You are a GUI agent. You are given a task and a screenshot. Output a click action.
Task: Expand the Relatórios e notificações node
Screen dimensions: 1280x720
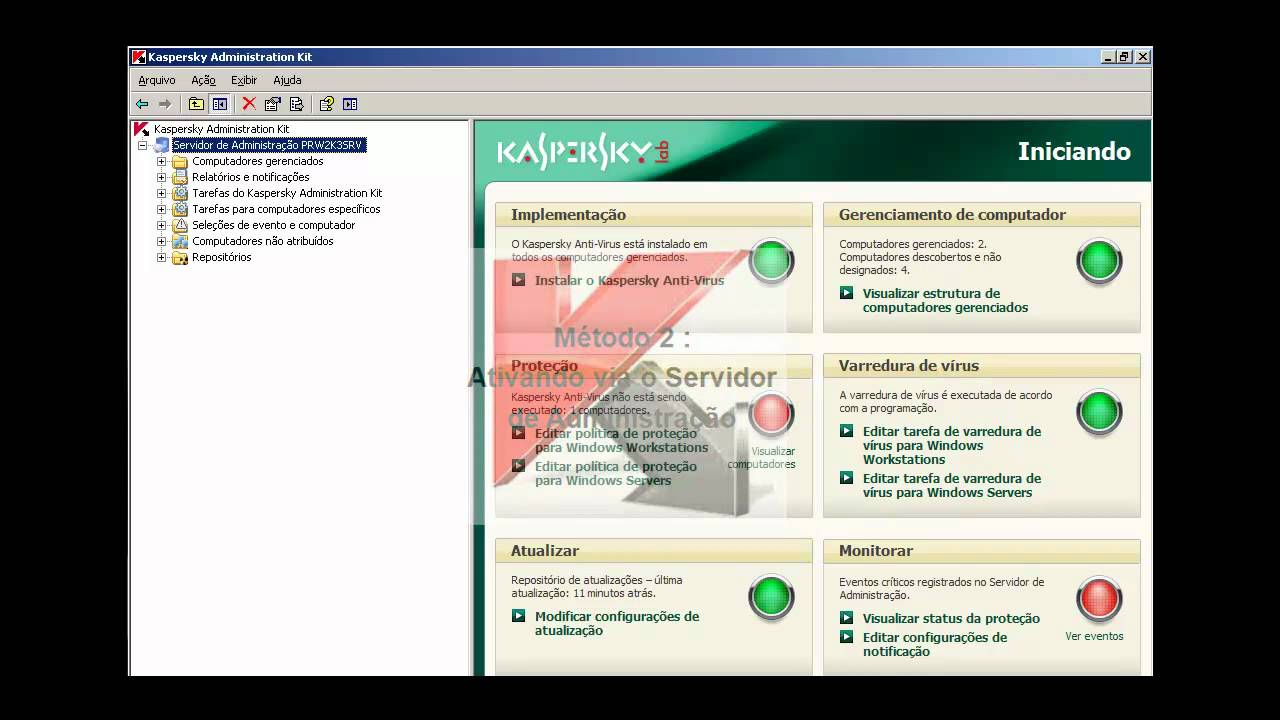pyautogui.click(x=161, y=177)
